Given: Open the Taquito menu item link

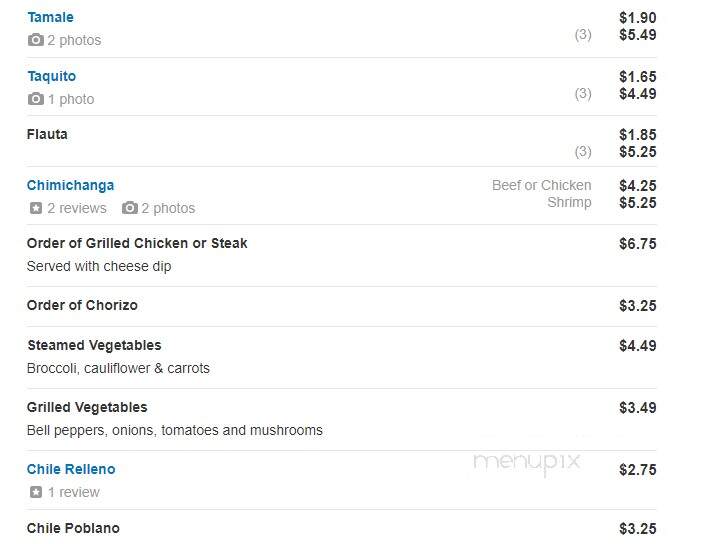Looking at the screenshot, I should [51, 76].
